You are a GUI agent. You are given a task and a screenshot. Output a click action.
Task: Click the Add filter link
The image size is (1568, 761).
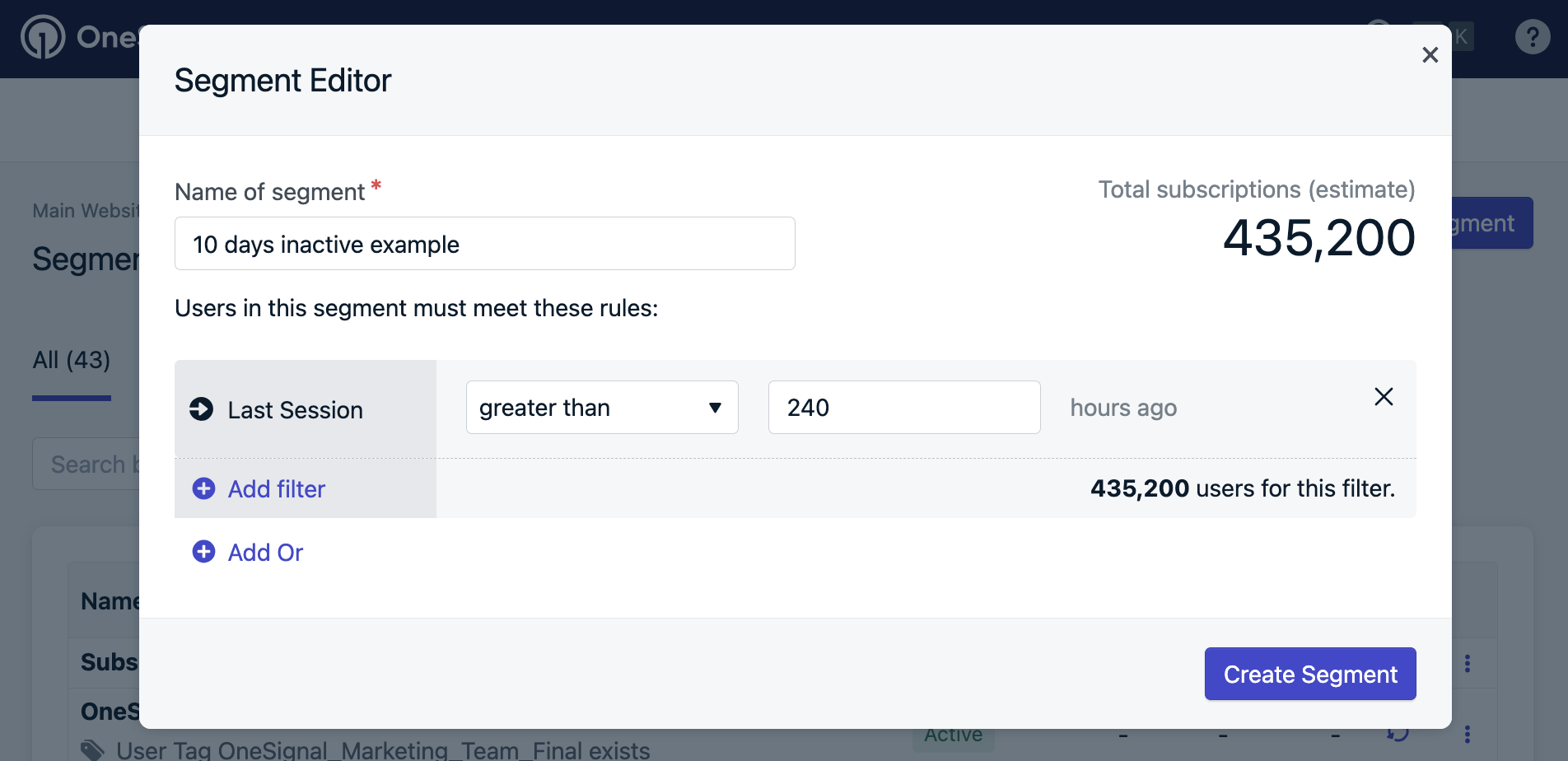point(277,489)
